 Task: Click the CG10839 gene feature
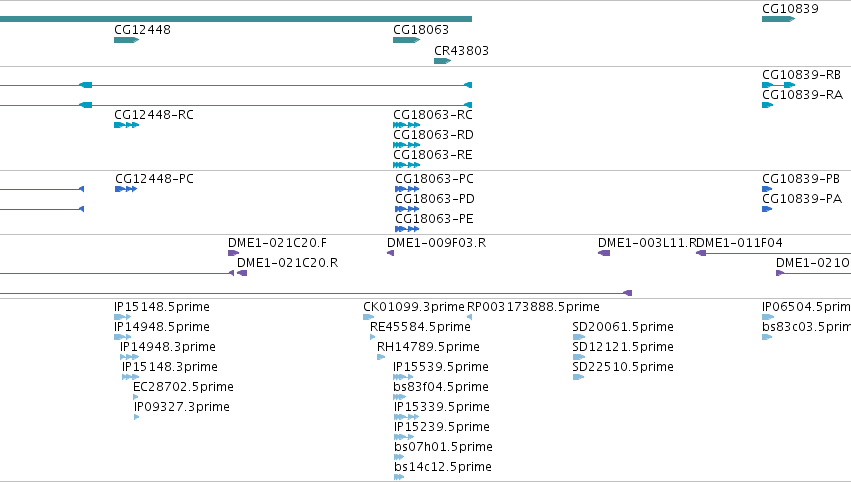(778, 19)
